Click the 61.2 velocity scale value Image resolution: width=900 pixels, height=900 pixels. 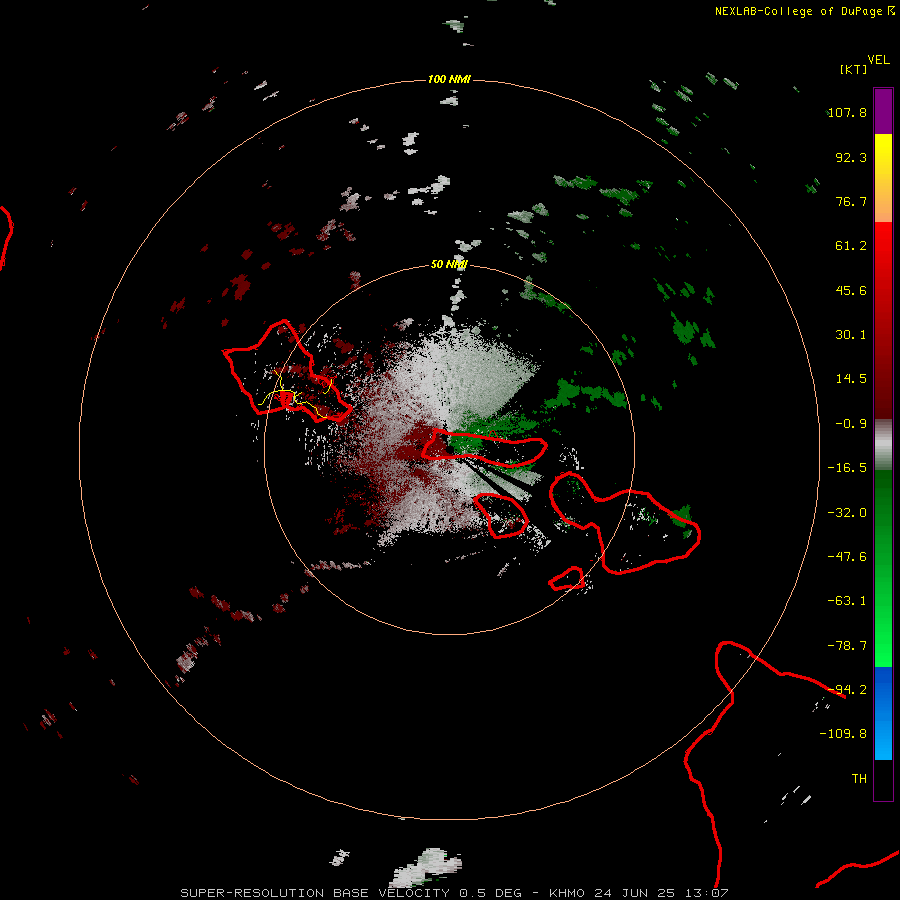[851, 246]
